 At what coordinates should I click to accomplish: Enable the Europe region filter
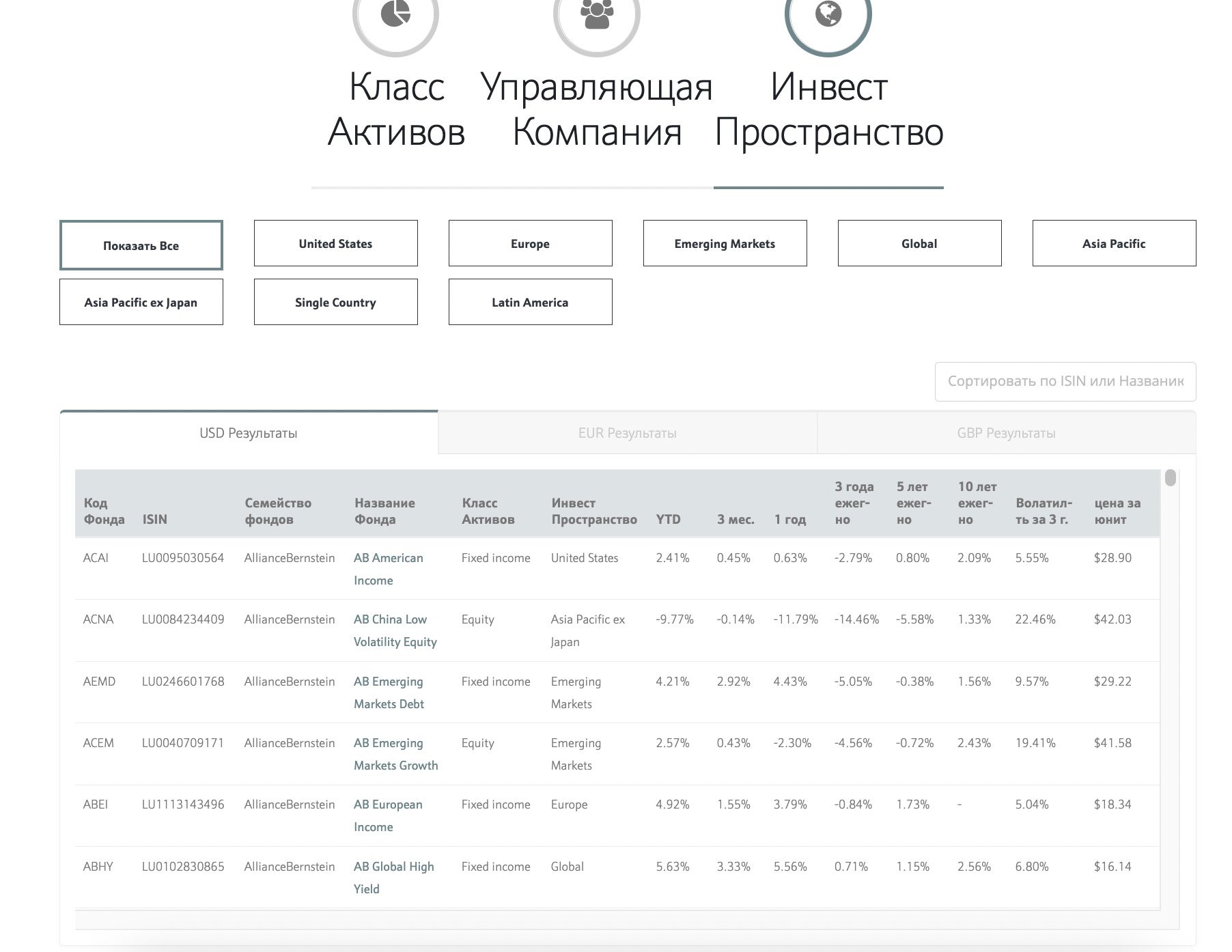pos(529,243)
